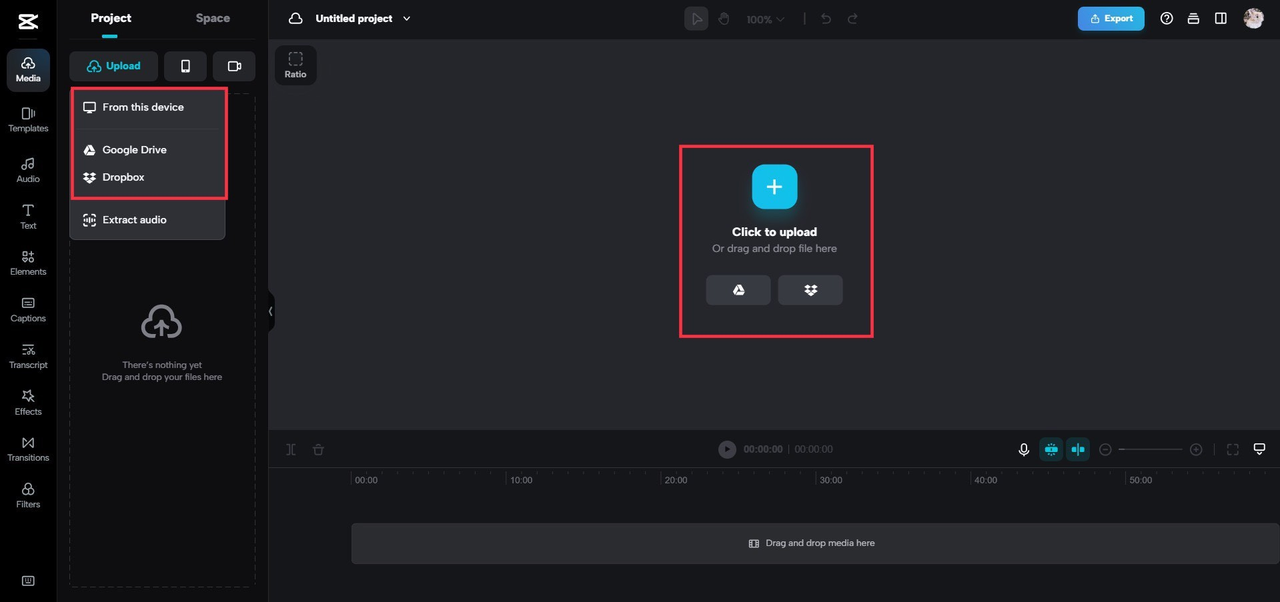
Task: Click the Upload button
Action: point(114,66)
